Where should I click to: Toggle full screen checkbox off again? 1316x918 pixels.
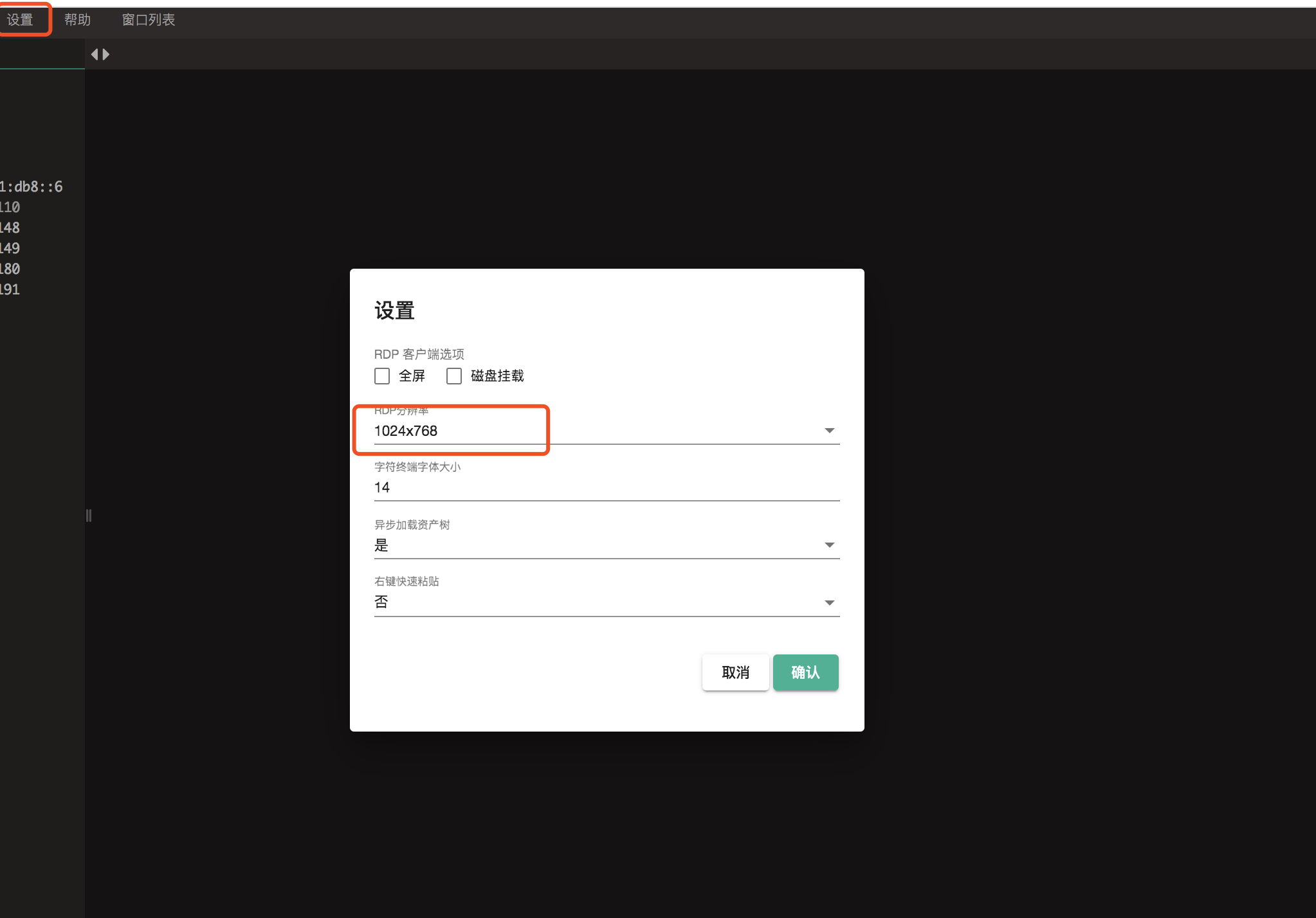pyautogui.click(x=381, y=375)
